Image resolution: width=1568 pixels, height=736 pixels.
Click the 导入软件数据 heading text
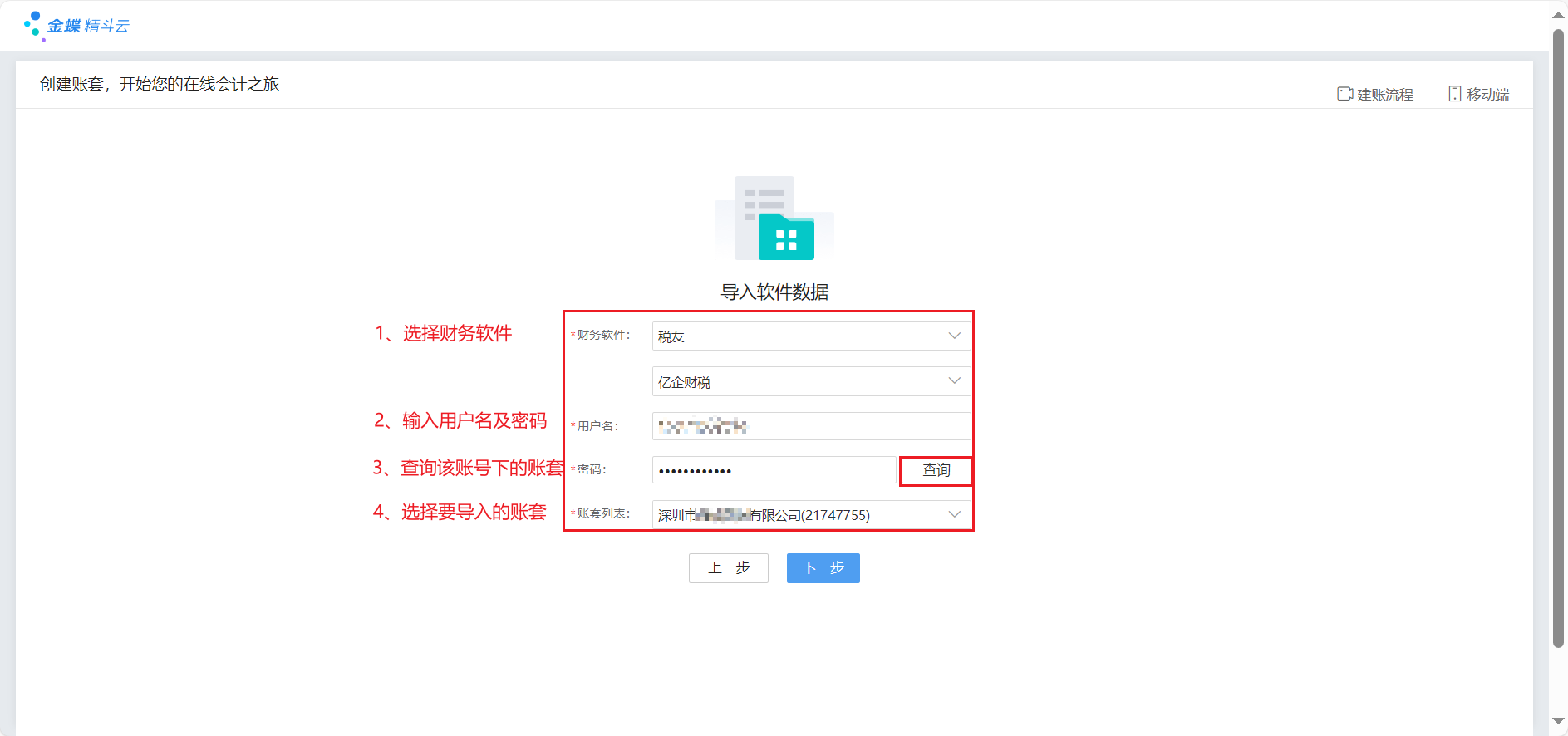774,292
